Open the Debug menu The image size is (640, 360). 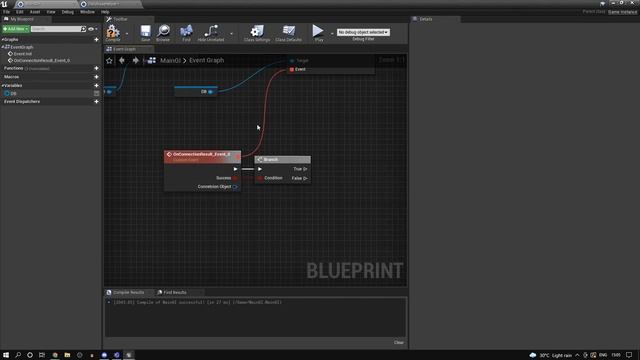click(68, 12)
